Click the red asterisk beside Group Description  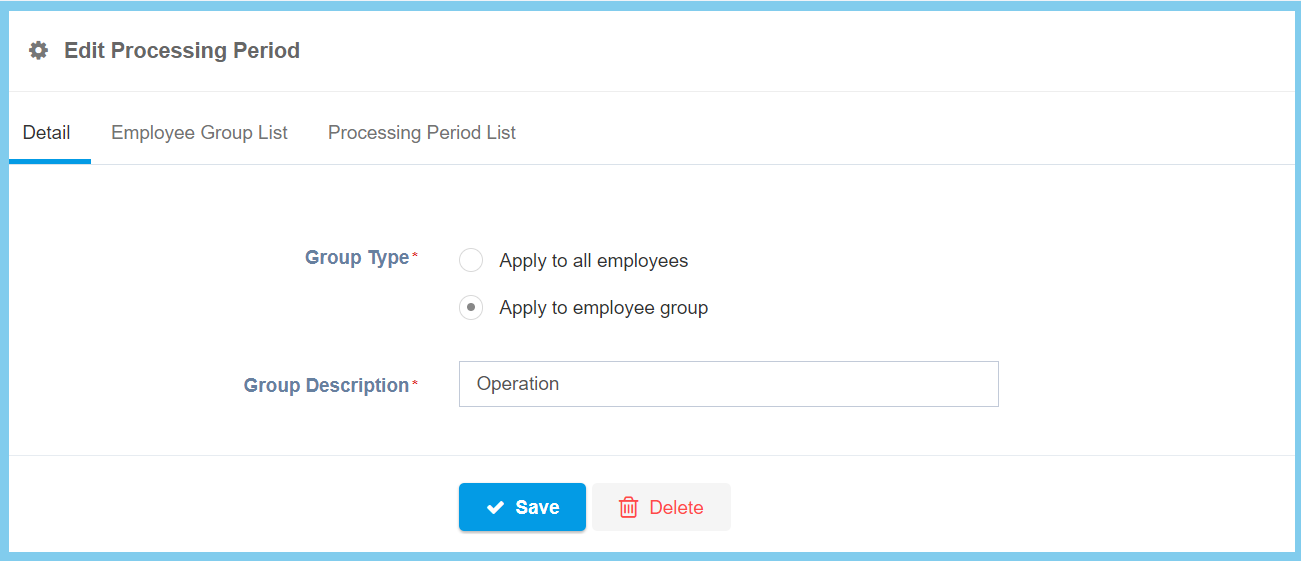(415, 385)
